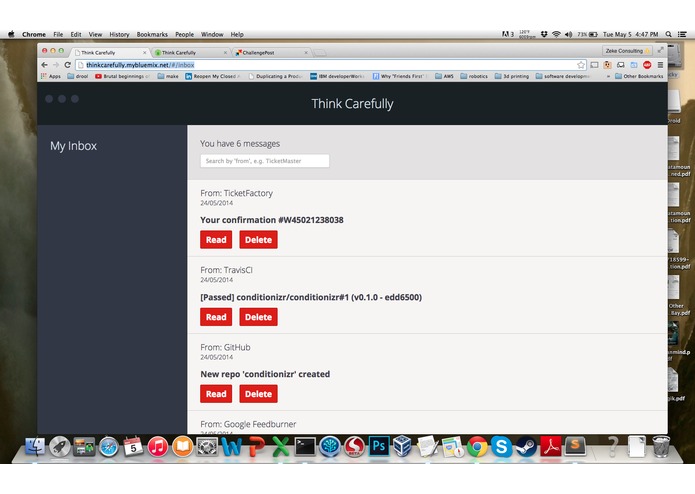Click the Dropbox menu bar icon

(x=544, y=34)
